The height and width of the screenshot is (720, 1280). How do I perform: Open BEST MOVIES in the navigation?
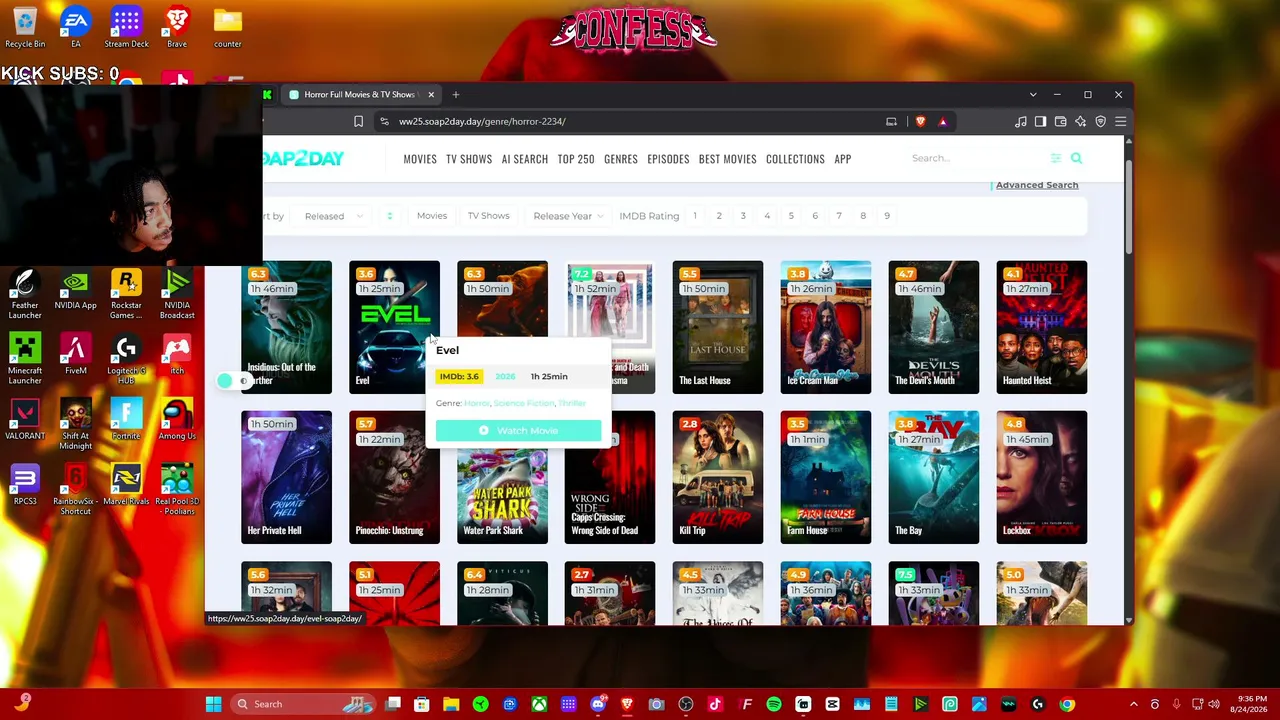(727, 159)
